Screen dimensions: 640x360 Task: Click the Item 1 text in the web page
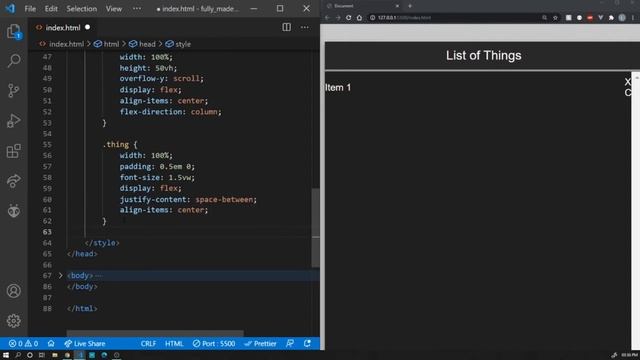point(338,87)
